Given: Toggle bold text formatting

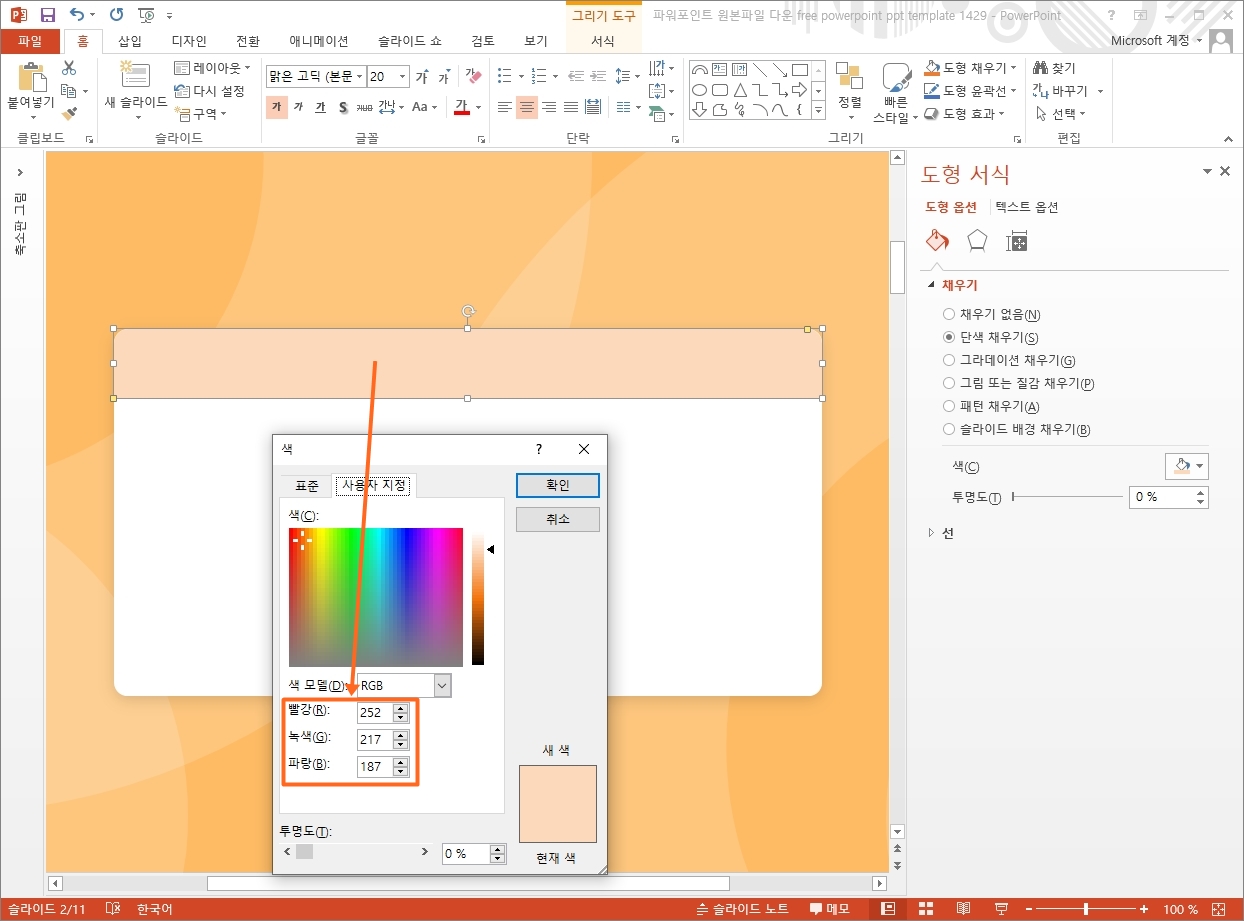Looking at the screenshot, I should (x=277, y=107).
